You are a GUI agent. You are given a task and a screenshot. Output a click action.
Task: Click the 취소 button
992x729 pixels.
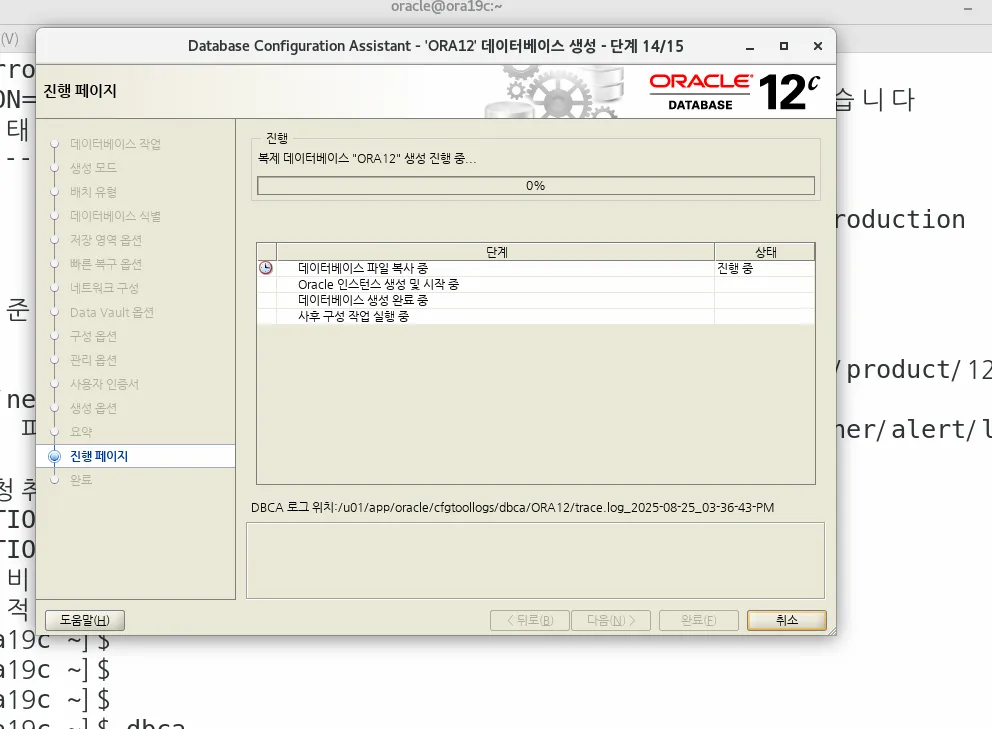(x=786, y=620)
